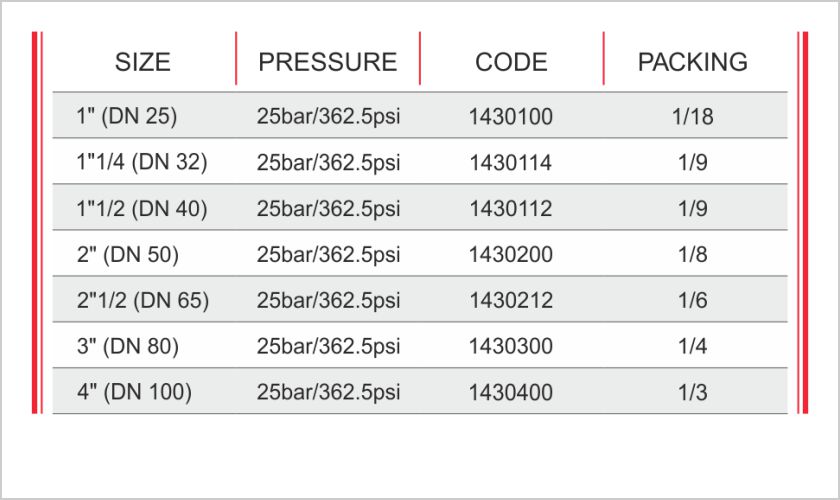Select the 2"1/2 (DN 65) size cell
Image resolution: width=840 pixels, height=500 pixels.
142,301
